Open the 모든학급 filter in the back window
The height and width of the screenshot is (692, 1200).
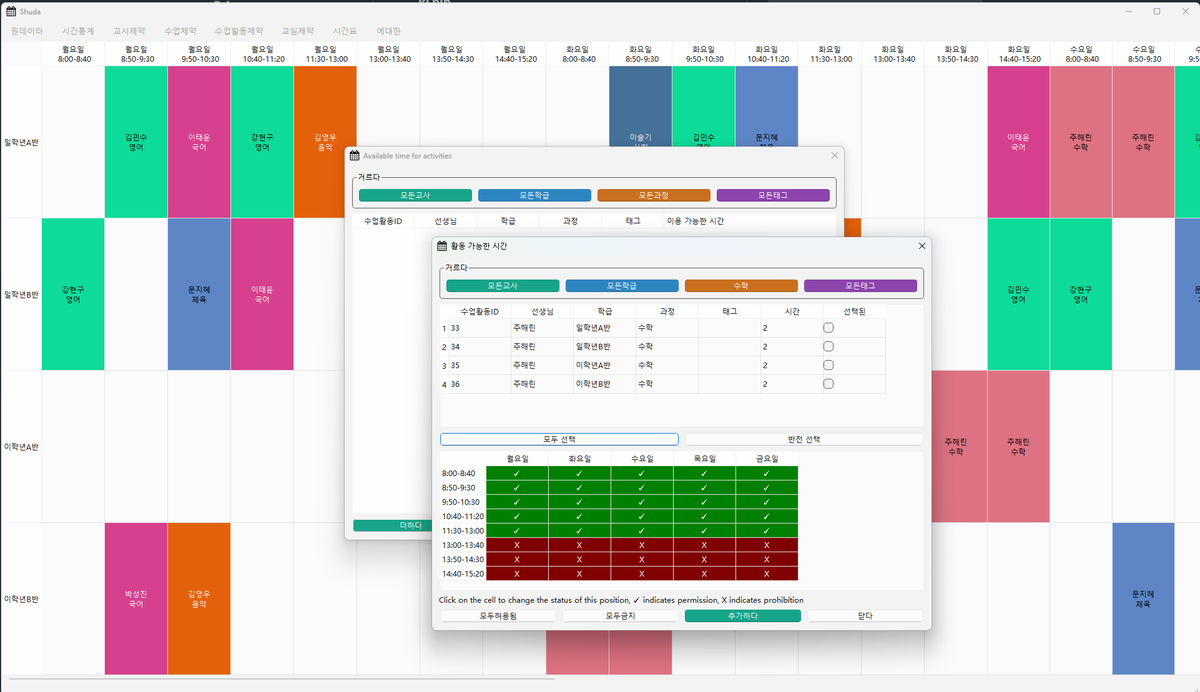[x=534, y=195]
